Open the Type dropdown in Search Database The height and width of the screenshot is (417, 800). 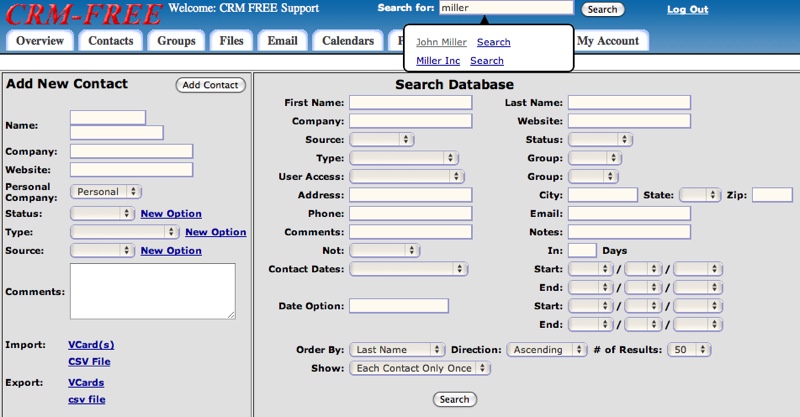404,158
